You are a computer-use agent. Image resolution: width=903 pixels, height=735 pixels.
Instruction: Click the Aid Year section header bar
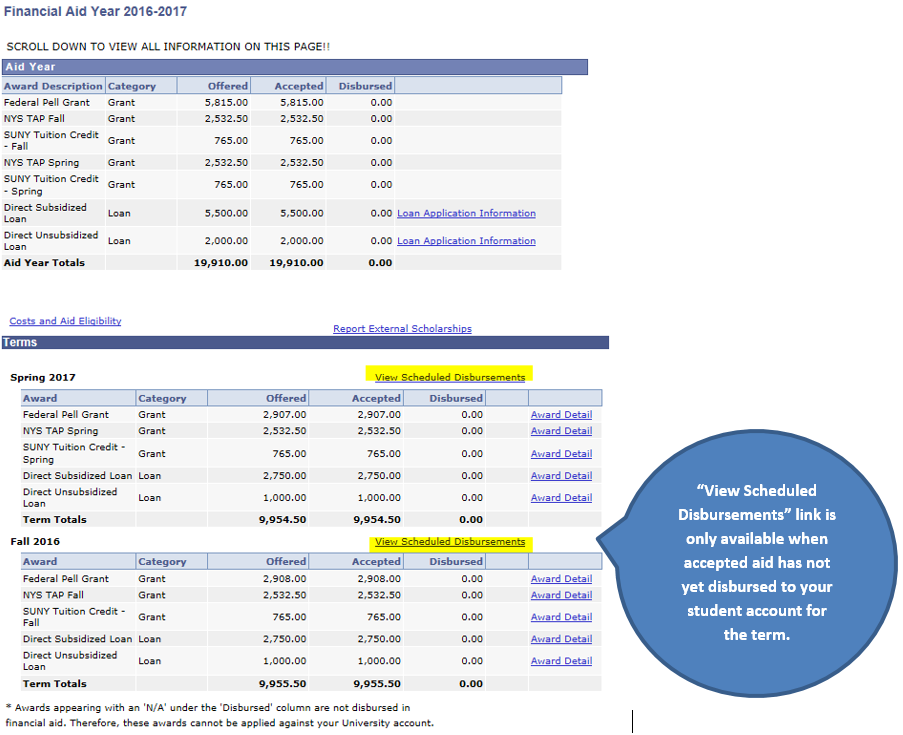[x=294, y=67]
